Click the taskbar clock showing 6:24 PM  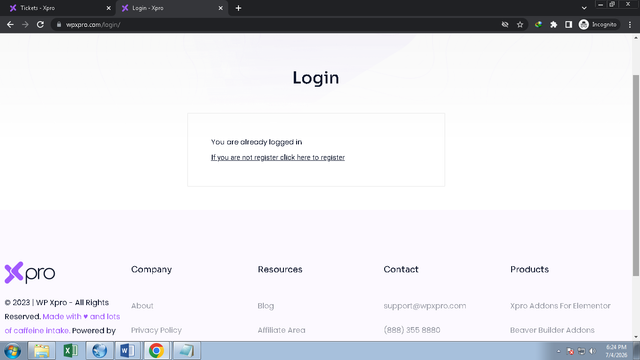616,351
